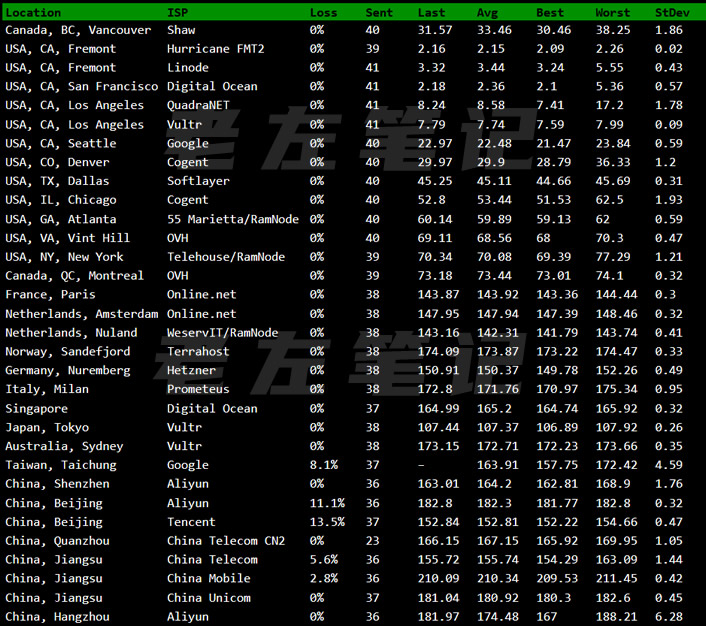Click the Hurricane FMT2 ISP entry
This screenshot has width=706, height=626.
[215, 49]
